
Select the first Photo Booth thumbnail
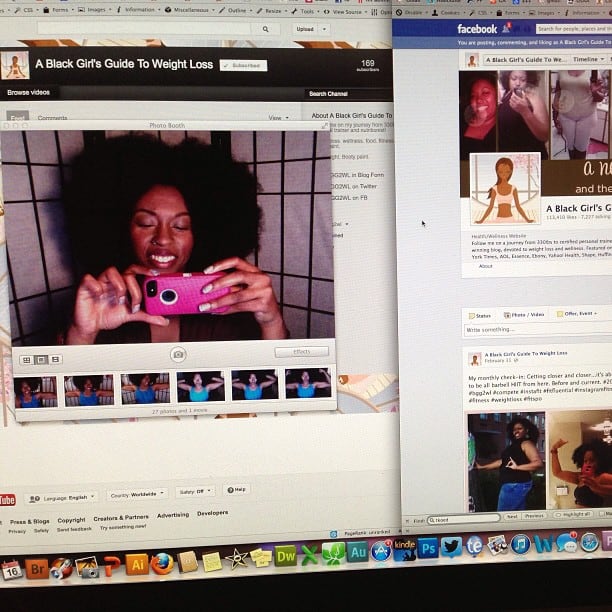(x=36, y=387)
